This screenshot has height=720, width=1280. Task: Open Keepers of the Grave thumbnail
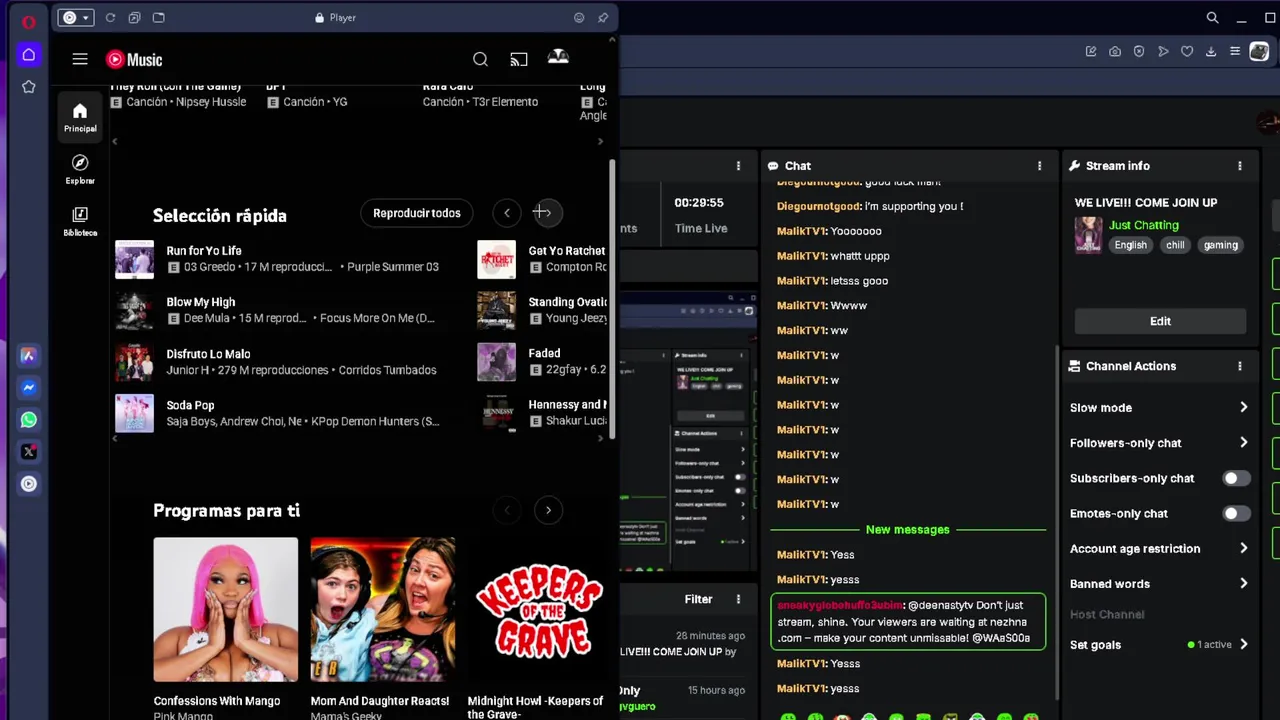pyautogui.click(x=538, y=609)
